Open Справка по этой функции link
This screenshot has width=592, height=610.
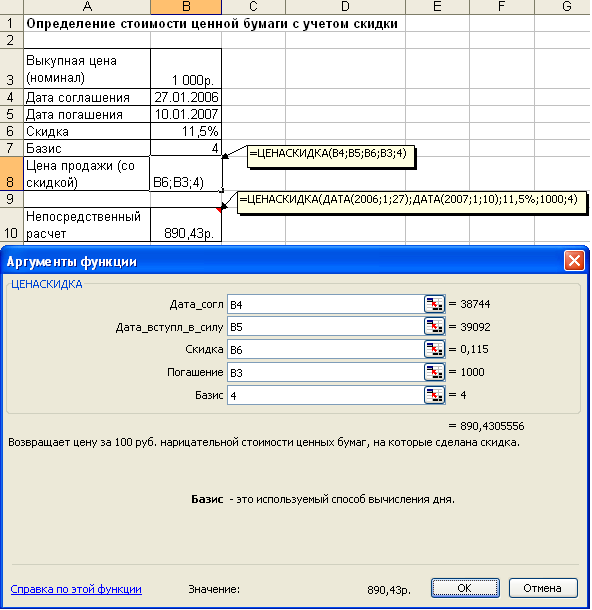coord(76,589)
